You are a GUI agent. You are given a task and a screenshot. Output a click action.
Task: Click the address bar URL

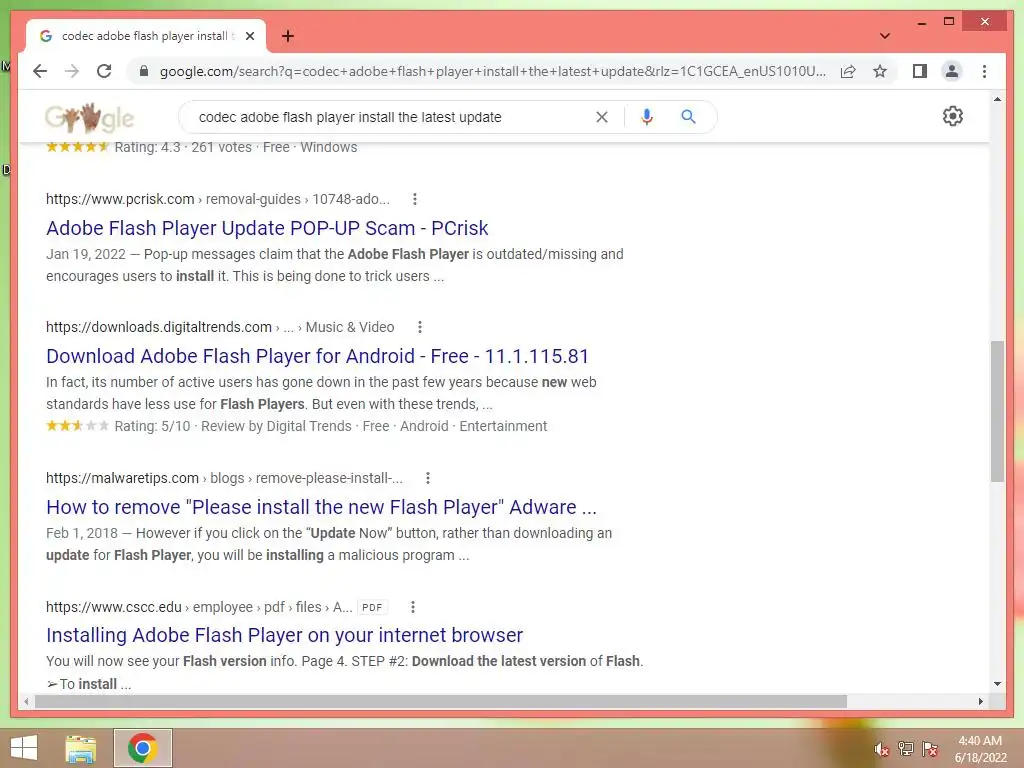click(x=492, y=71)
